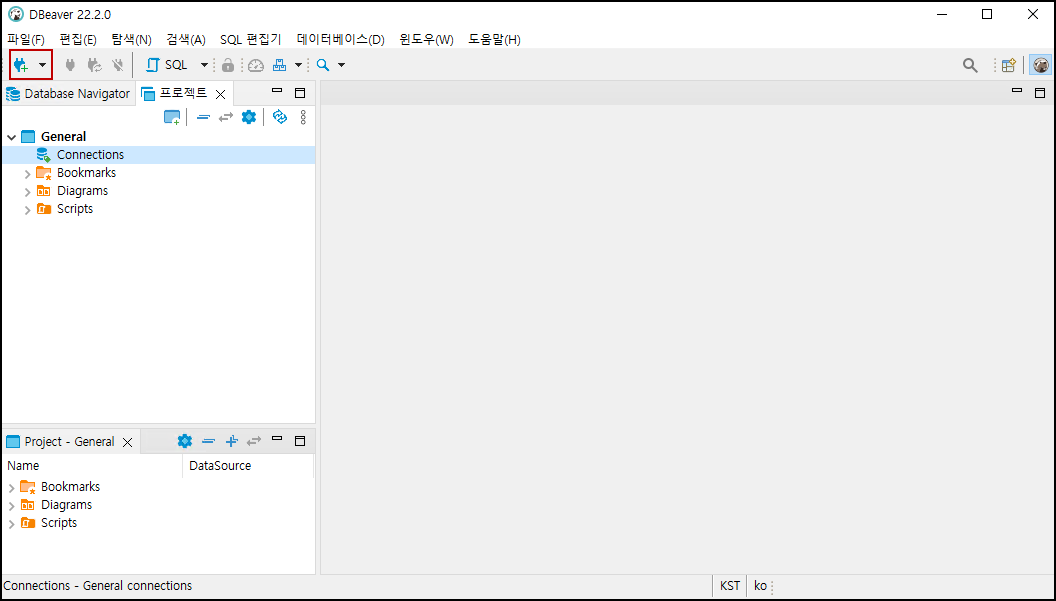This screenshot has height=601, width=1056.
Task: Click the gray global search magnifier
Action: click(970, 65)
